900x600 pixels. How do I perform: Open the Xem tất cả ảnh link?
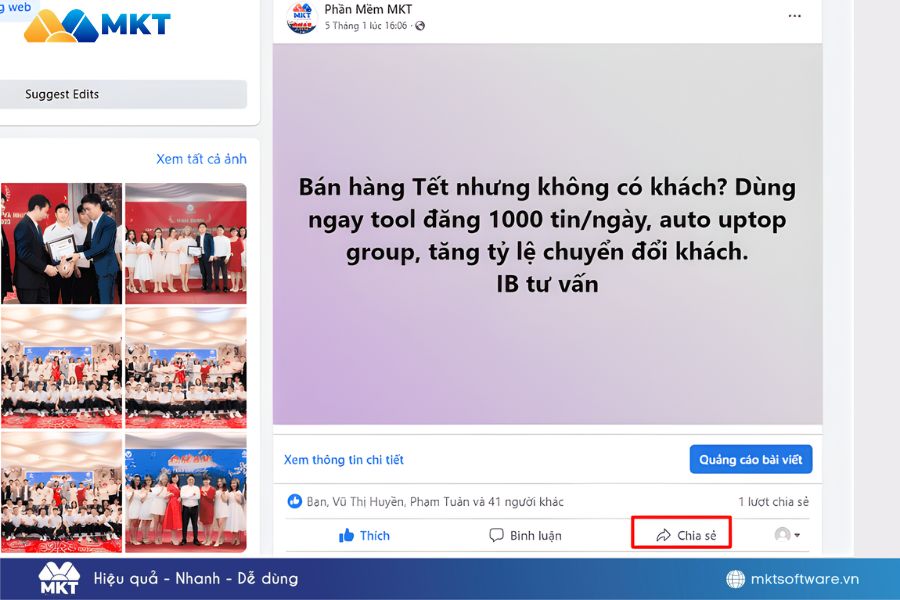201,159
